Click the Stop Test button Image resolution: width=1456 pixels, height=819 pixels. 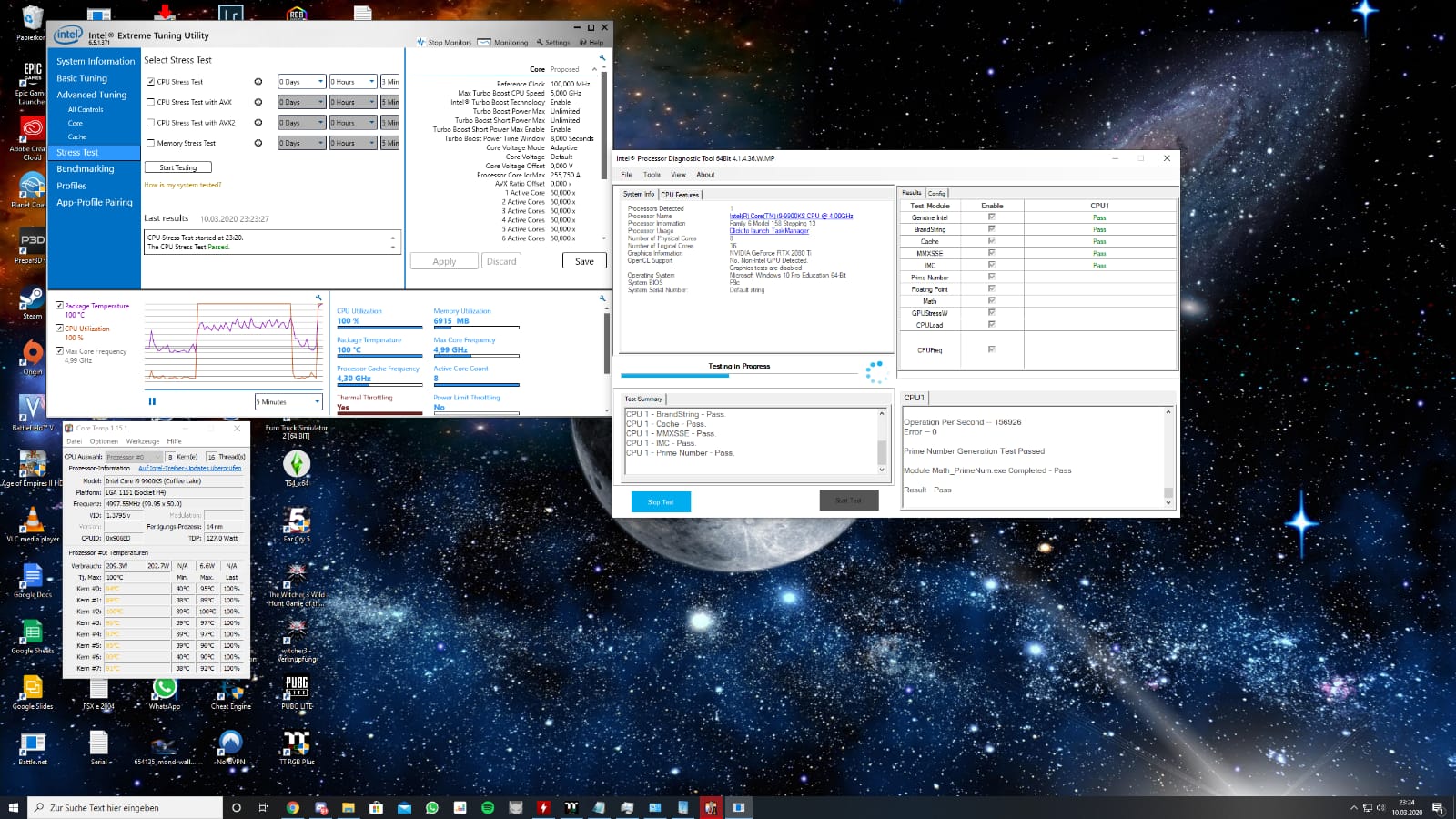661,501
